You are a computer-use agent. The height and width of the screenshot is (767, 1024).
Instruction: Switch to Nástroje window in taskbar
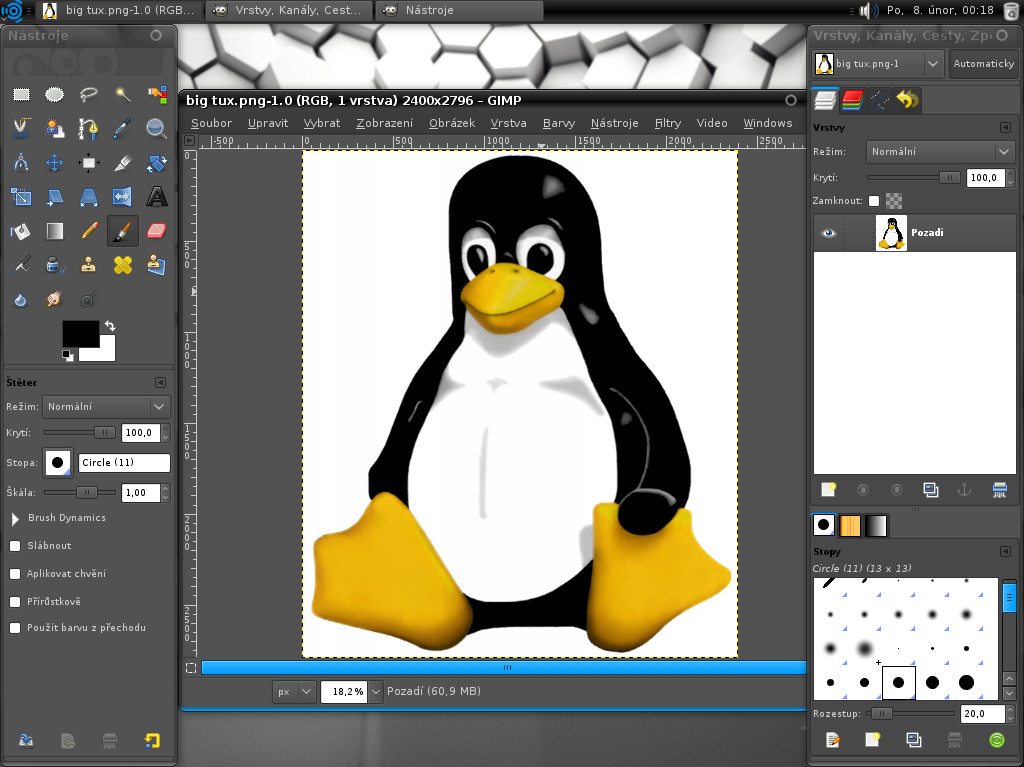460,10
